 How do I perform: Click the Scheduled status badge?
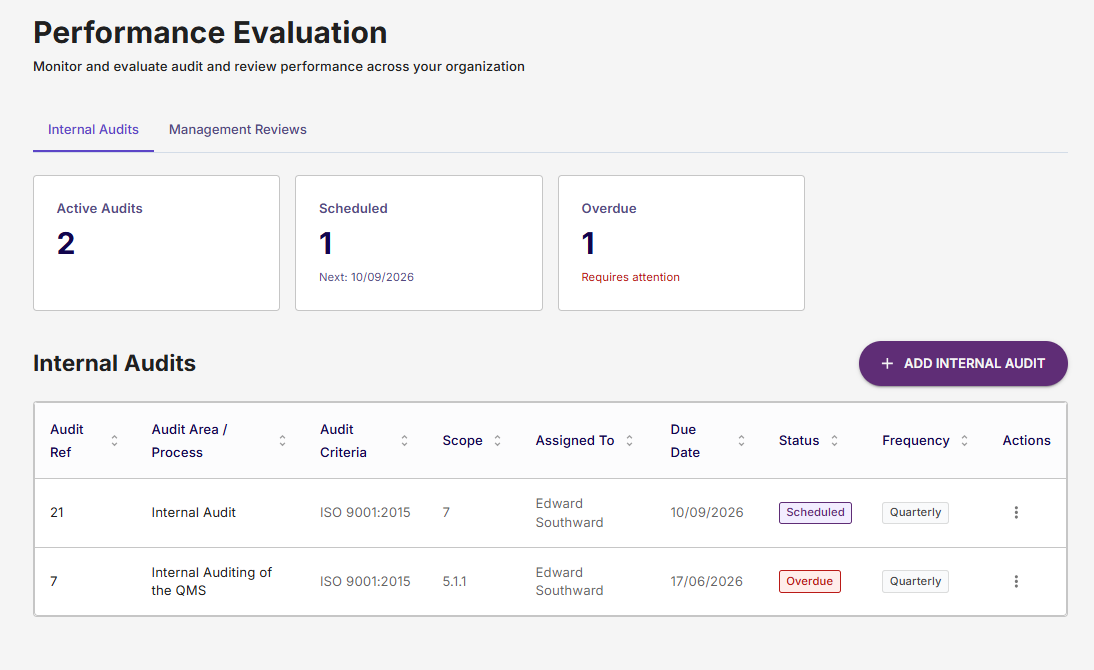[815, 512]
